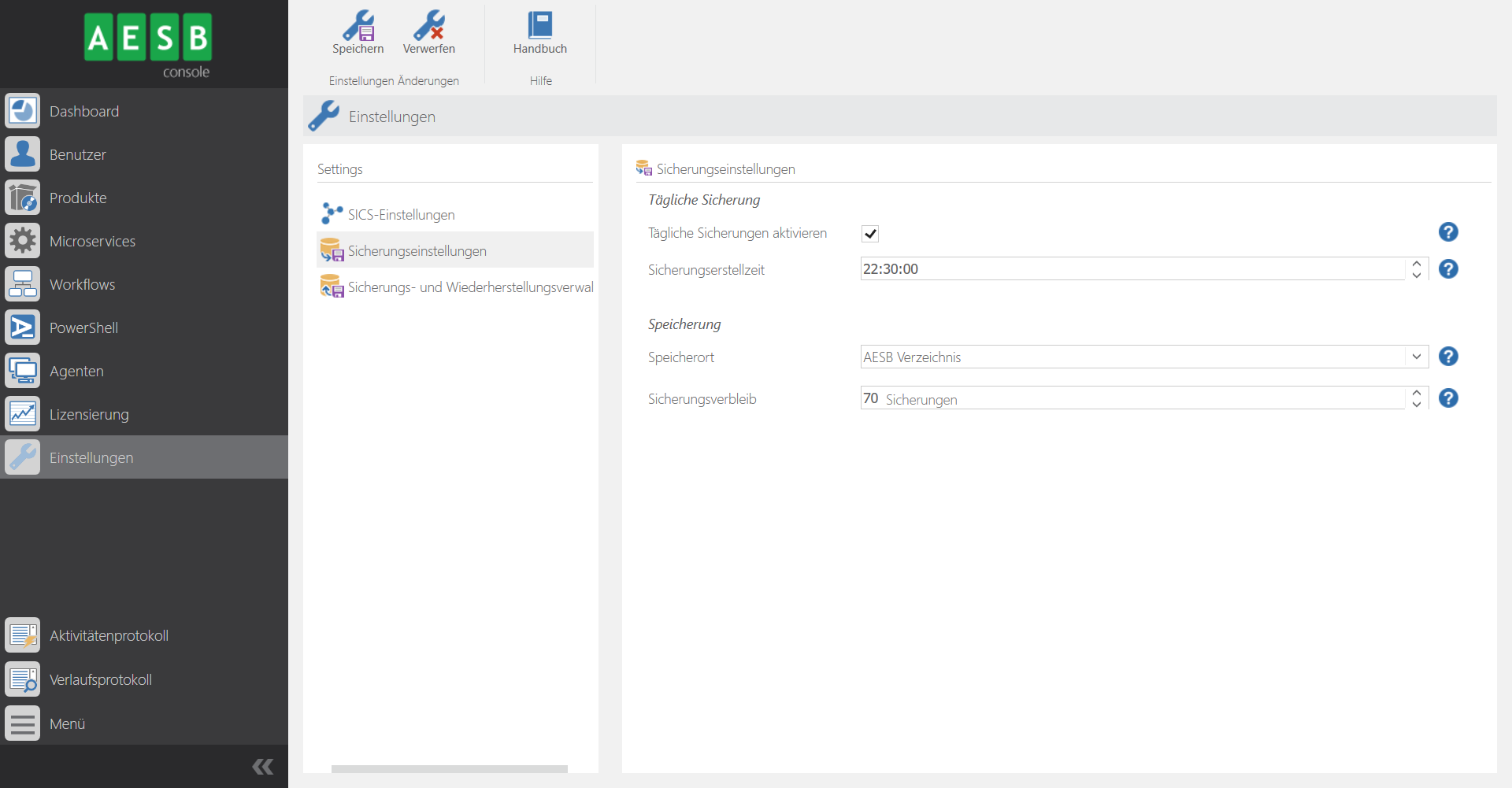This screenshot has height=788, width=1512.
Task: Select SICS-Einstellungen in settings list
Action: (x=401, y=215)
